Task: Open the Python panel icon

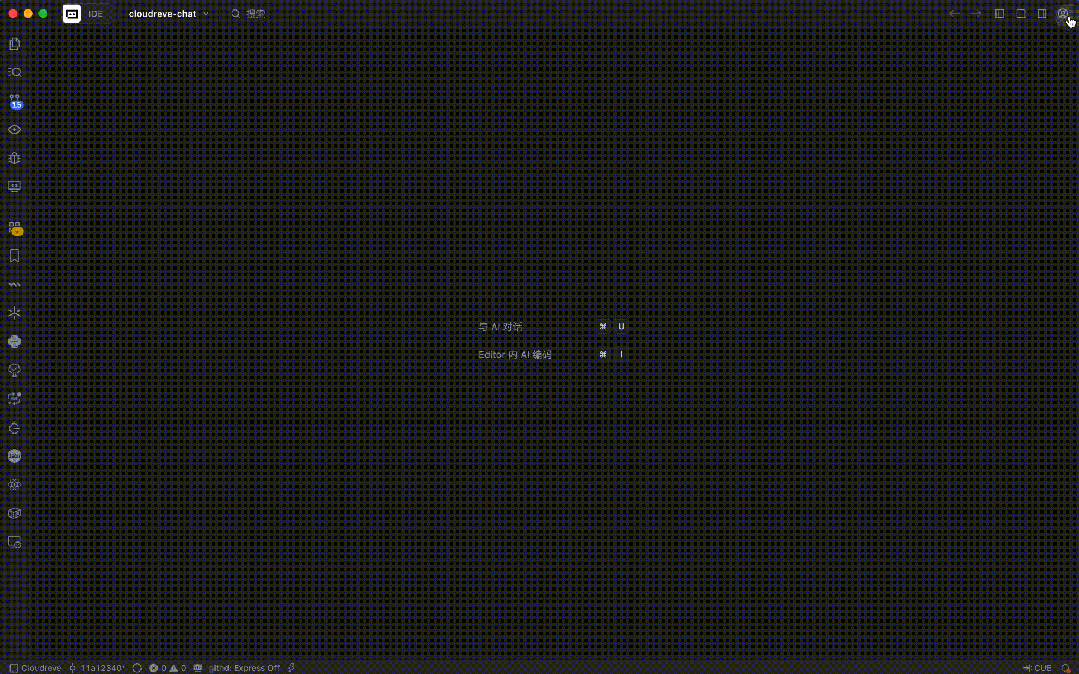Action: coord(14,341)
